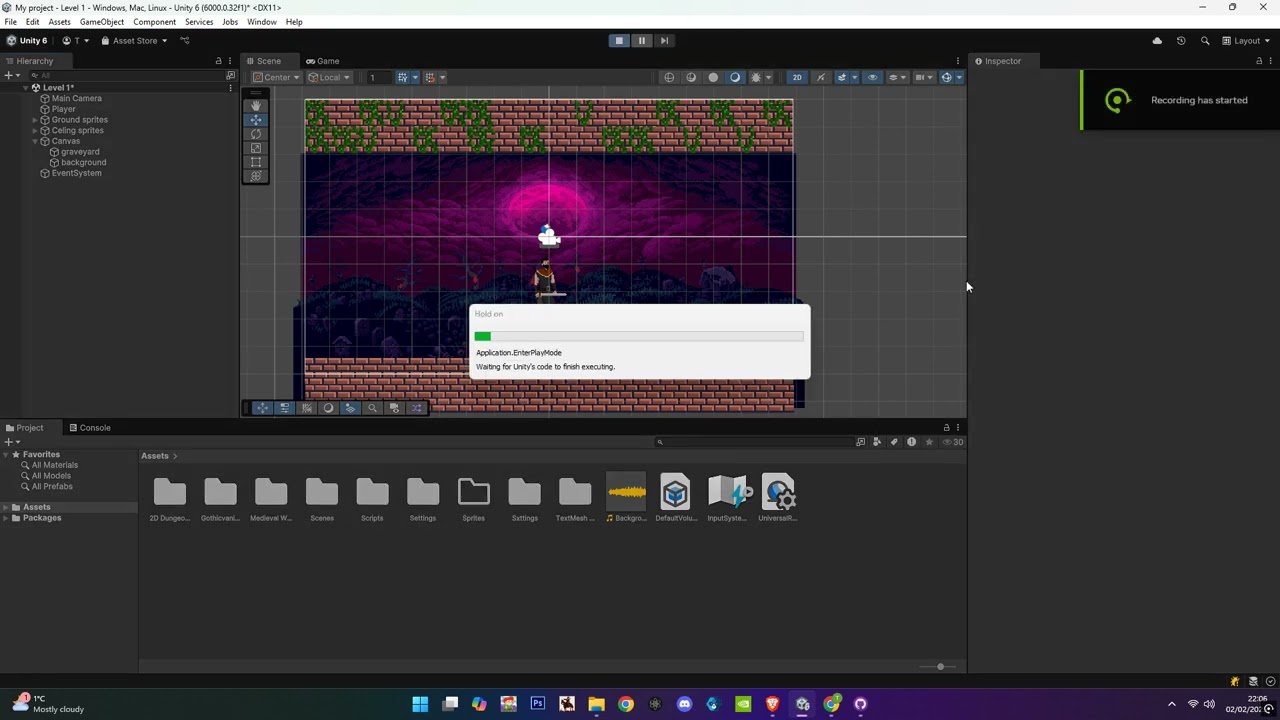This screenshot has height=720, width=1280.
Task: Open the Undo History icon
Action: 1181,41
